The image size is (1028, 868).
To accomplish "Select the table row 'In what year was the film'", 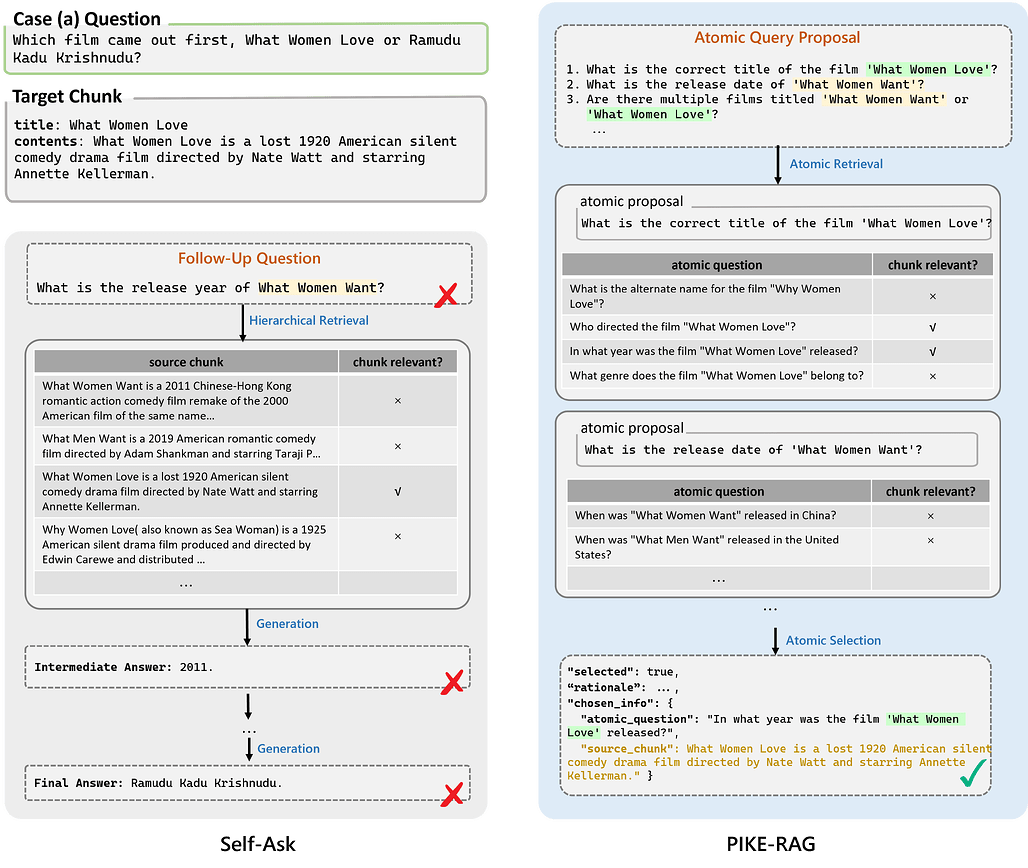I will [x=778, y=351].
